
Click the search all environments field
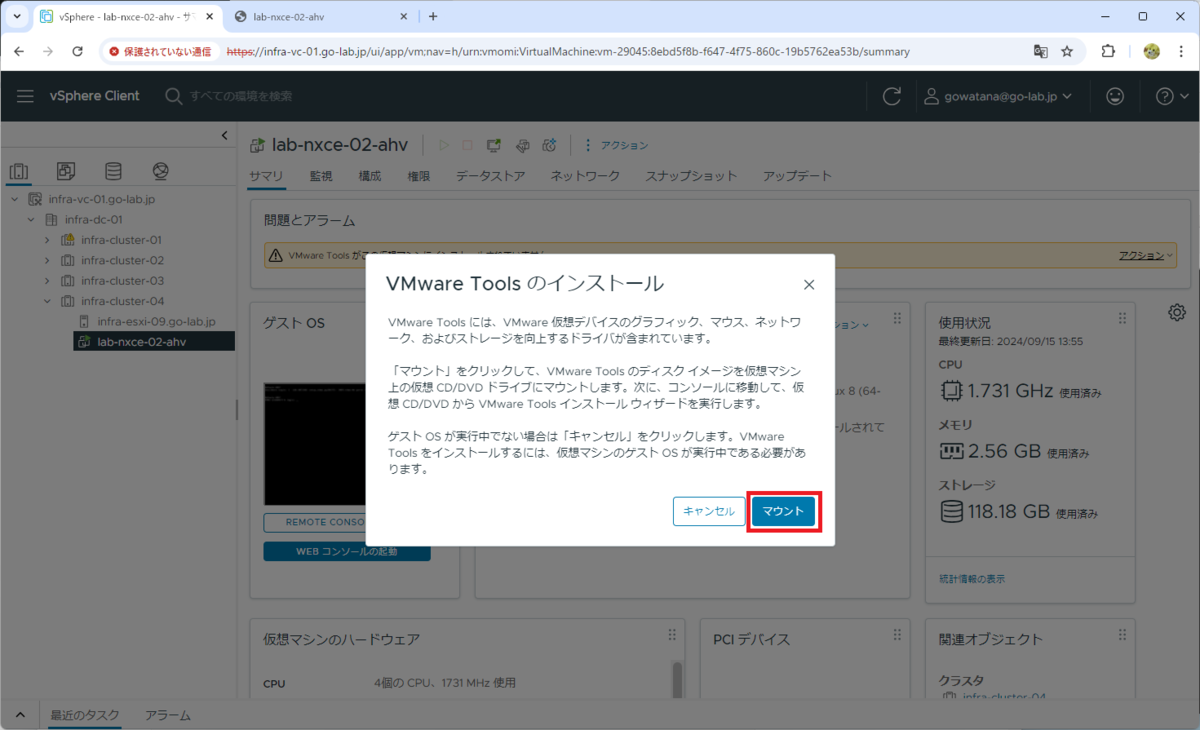click(x=240, y=96)
